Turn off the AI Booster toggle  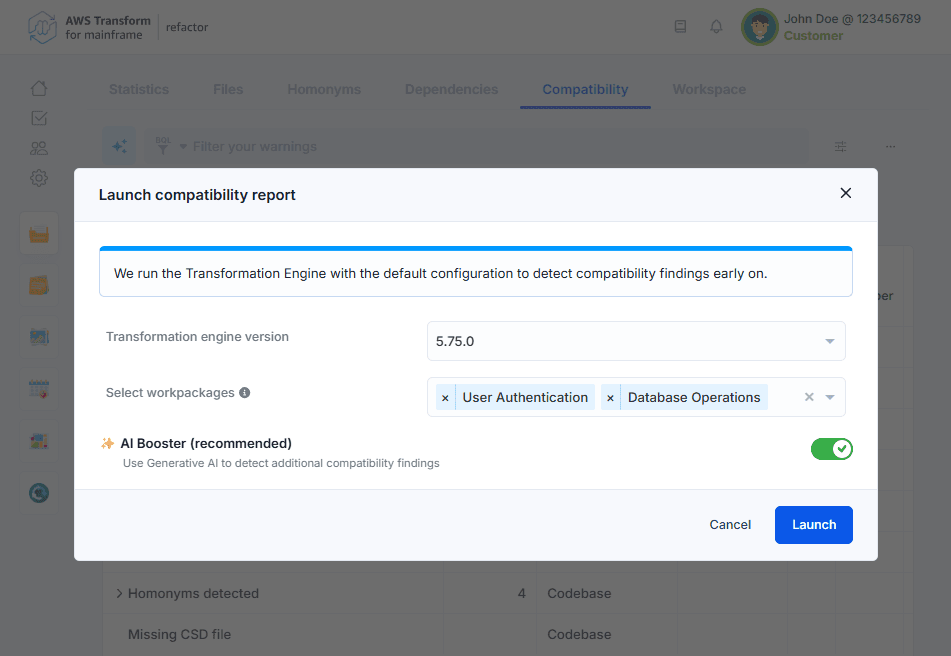click(831, 448)
